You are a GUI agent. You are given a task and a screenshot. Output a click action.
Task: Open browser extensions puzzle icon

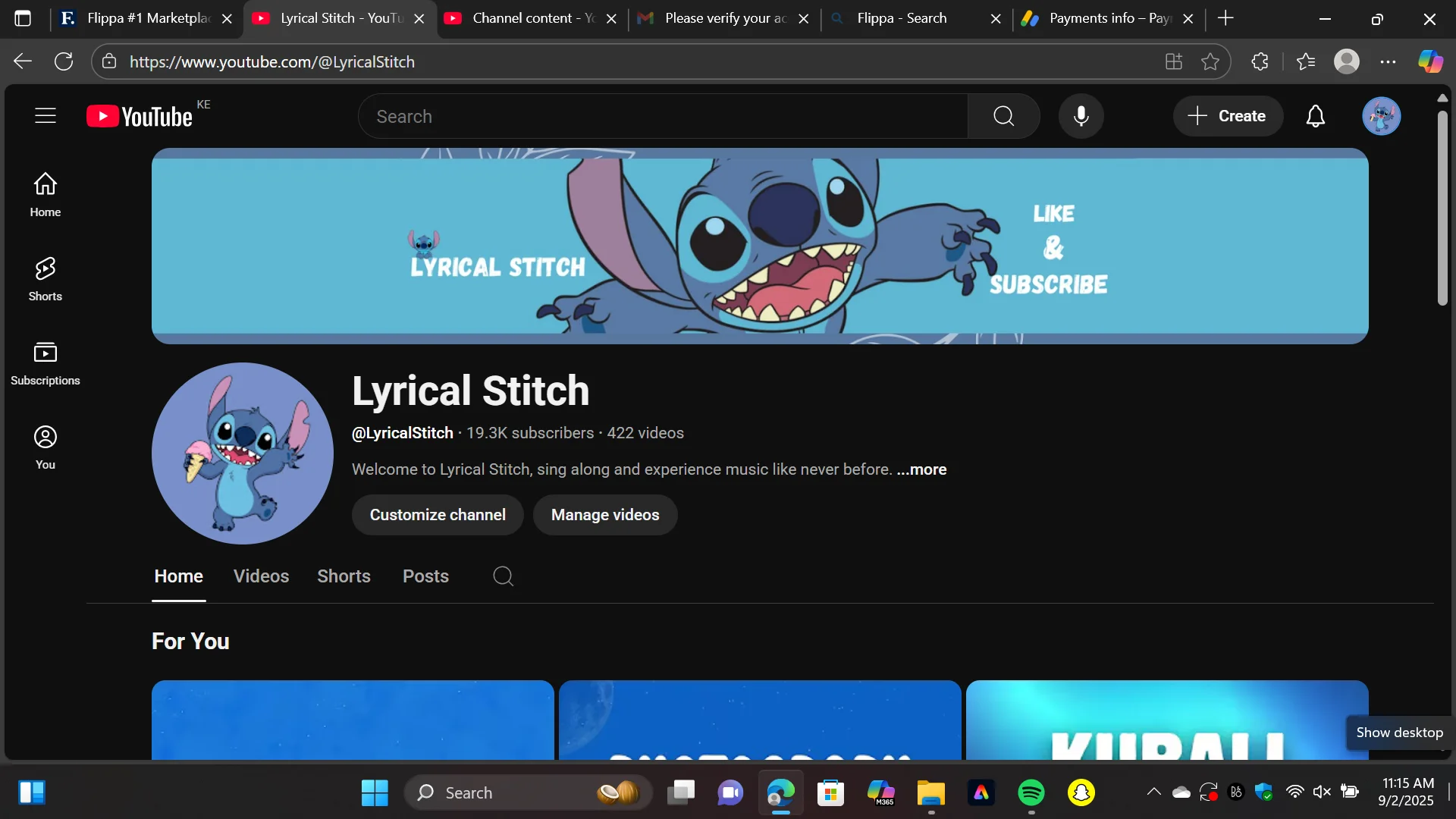click(1260, 61)
